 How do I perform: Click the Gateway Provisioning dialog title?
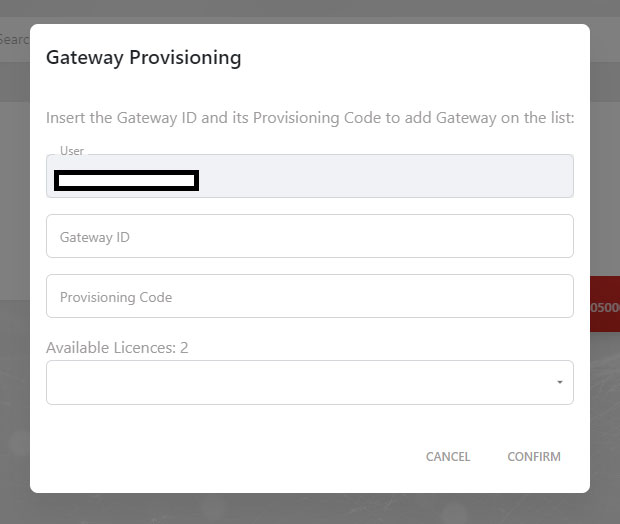click(x=144, y=57)
